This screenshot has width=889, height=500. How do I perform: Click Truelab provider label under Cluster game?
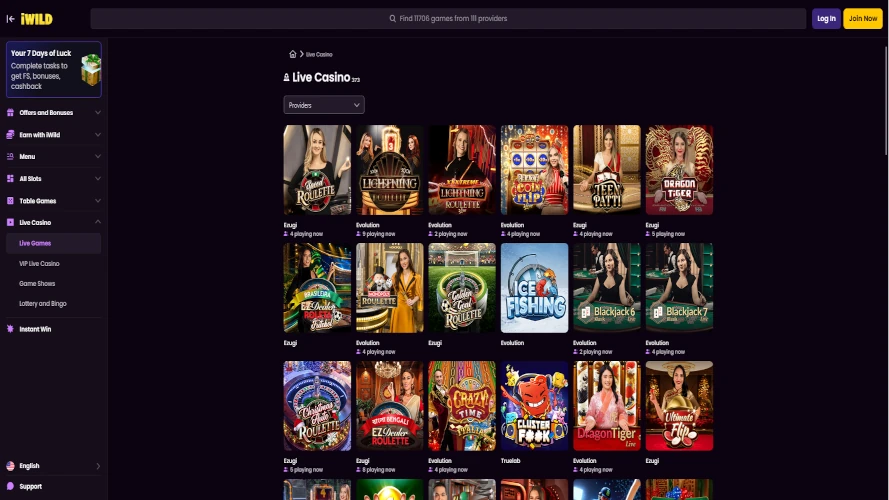click(x=510, y=461)
